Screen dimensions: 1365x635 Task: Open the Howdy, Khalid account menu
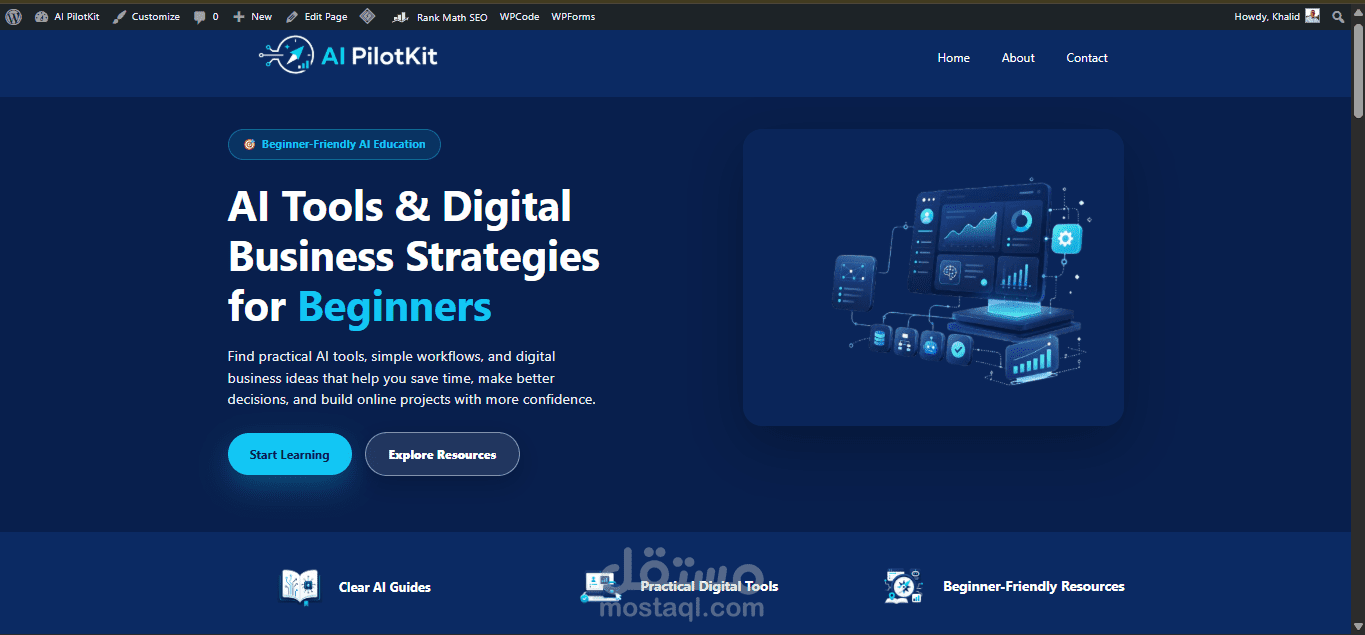(1278, 16)
